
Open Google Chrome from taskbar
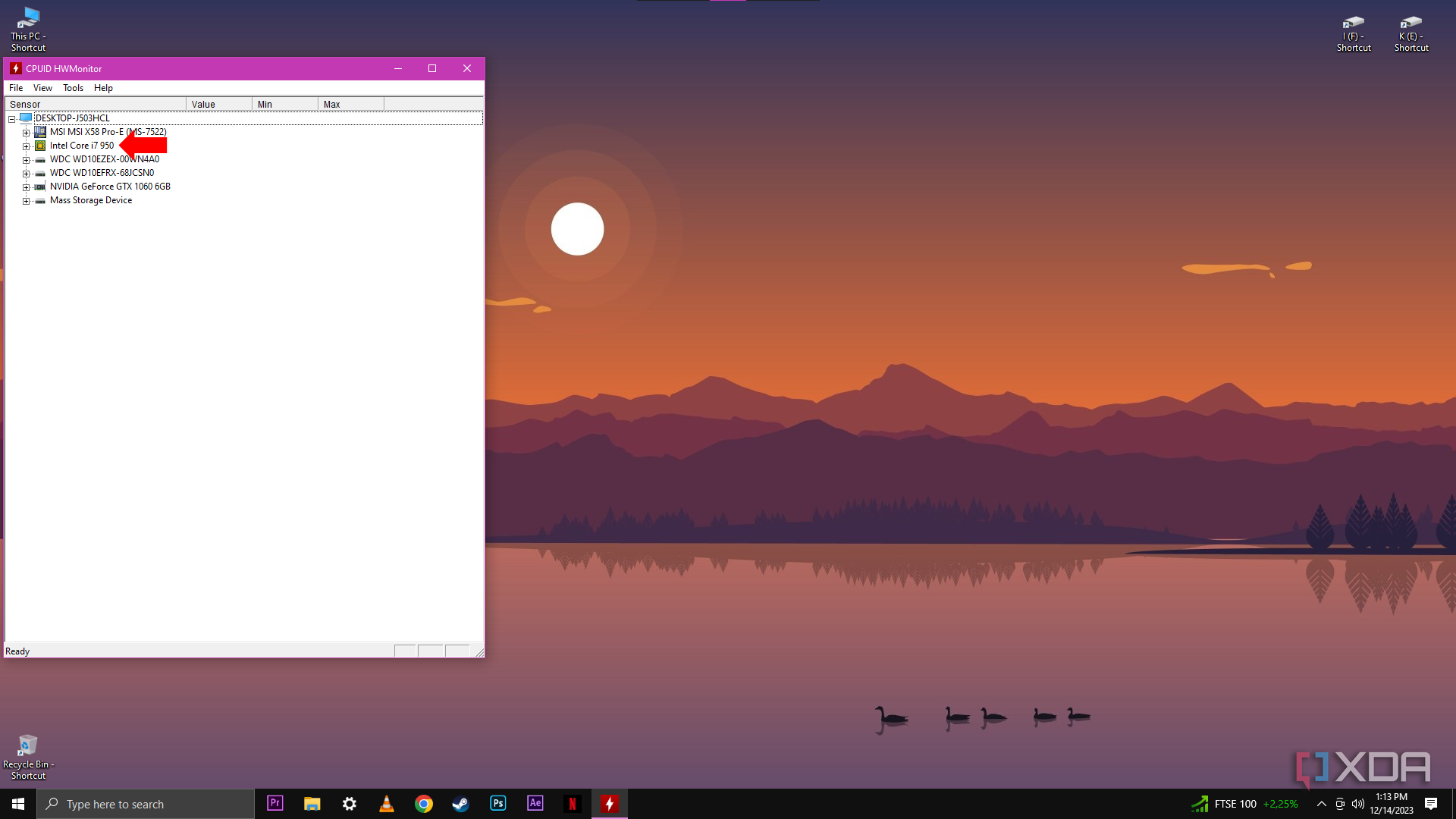click(424, 803)
